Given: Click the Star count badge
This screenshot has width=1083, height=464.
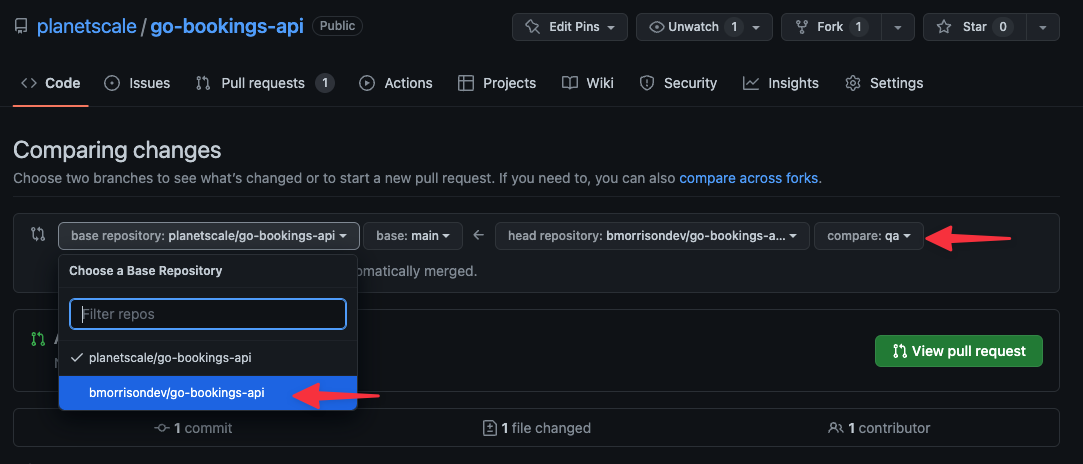Looking at the screenshot, I should tap(1002, 27).
